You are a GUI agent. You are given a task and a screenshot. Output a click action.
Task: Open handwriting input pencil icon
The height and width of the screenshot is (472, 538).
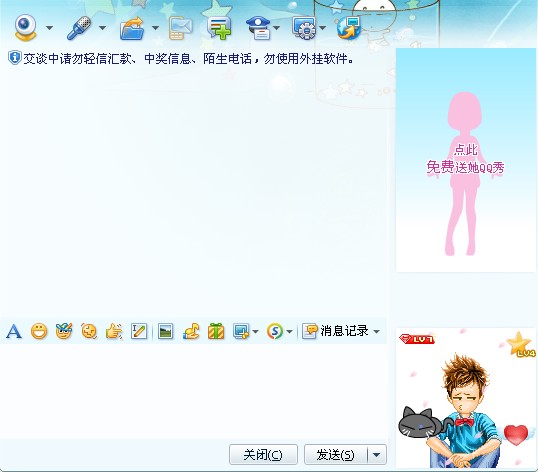pos(139,331)
